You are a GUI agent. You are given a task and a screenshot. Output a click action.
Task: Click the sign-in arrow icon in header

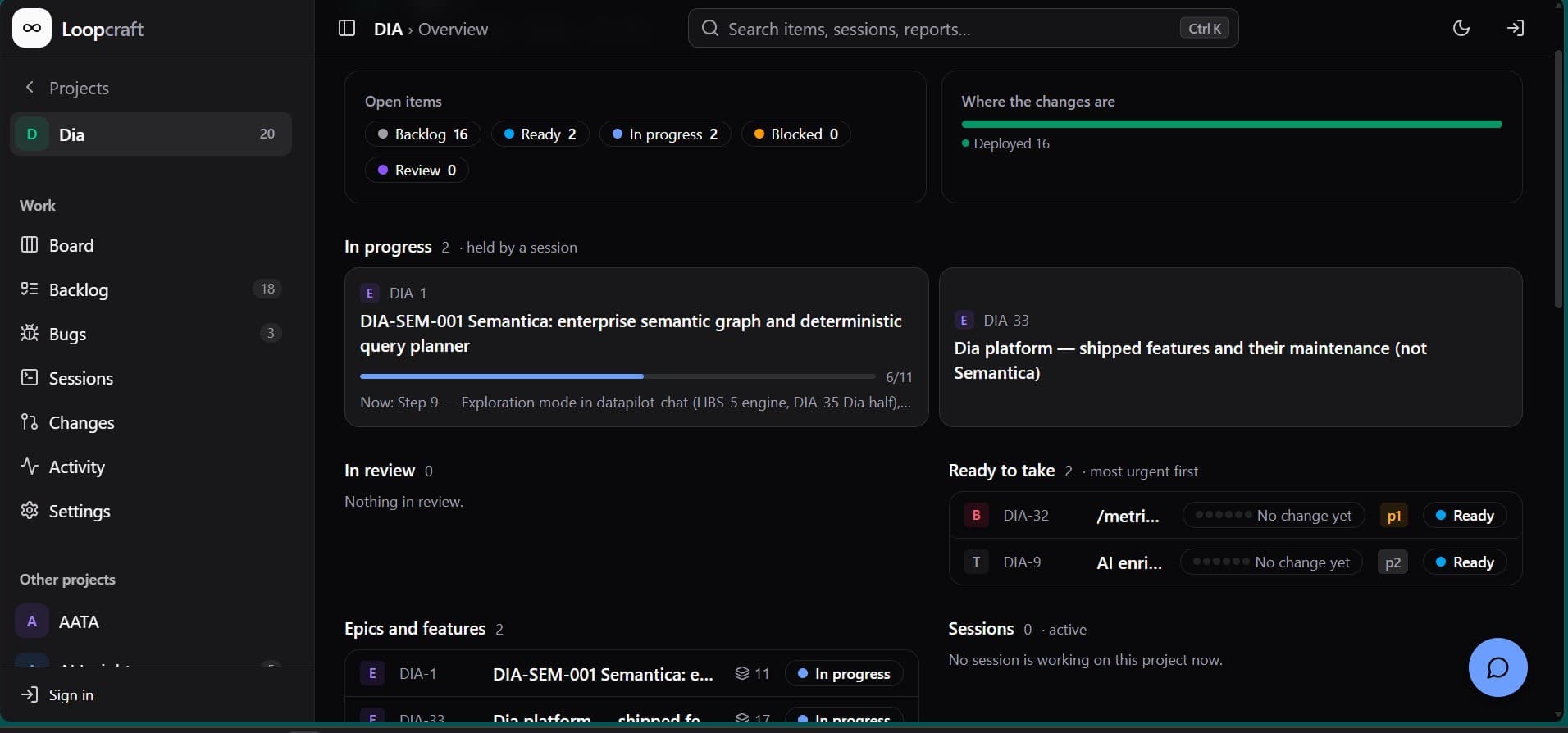[1516, 29]
